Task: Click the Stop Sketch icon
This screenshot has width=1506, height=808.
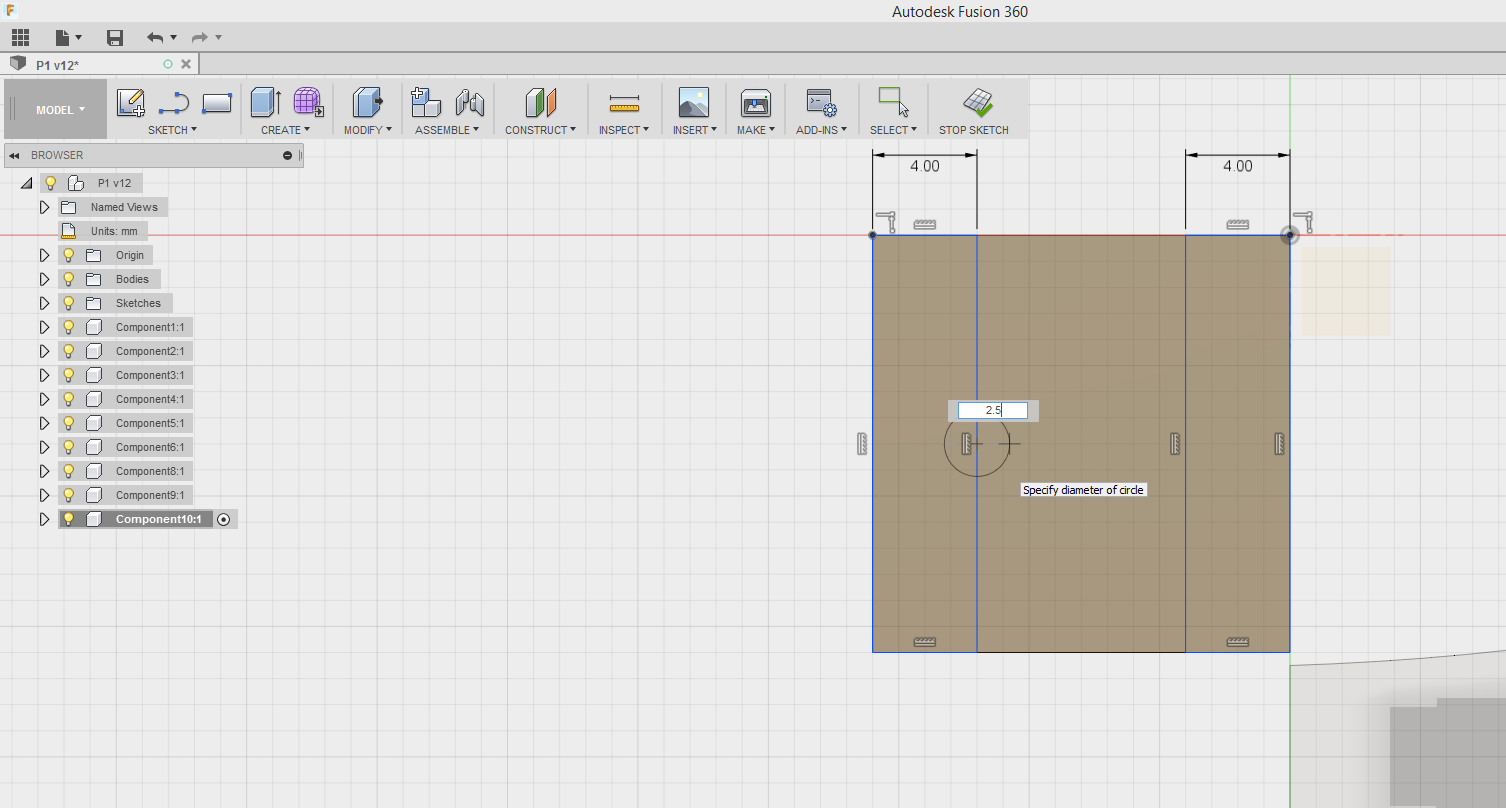Action: point(977,102)
